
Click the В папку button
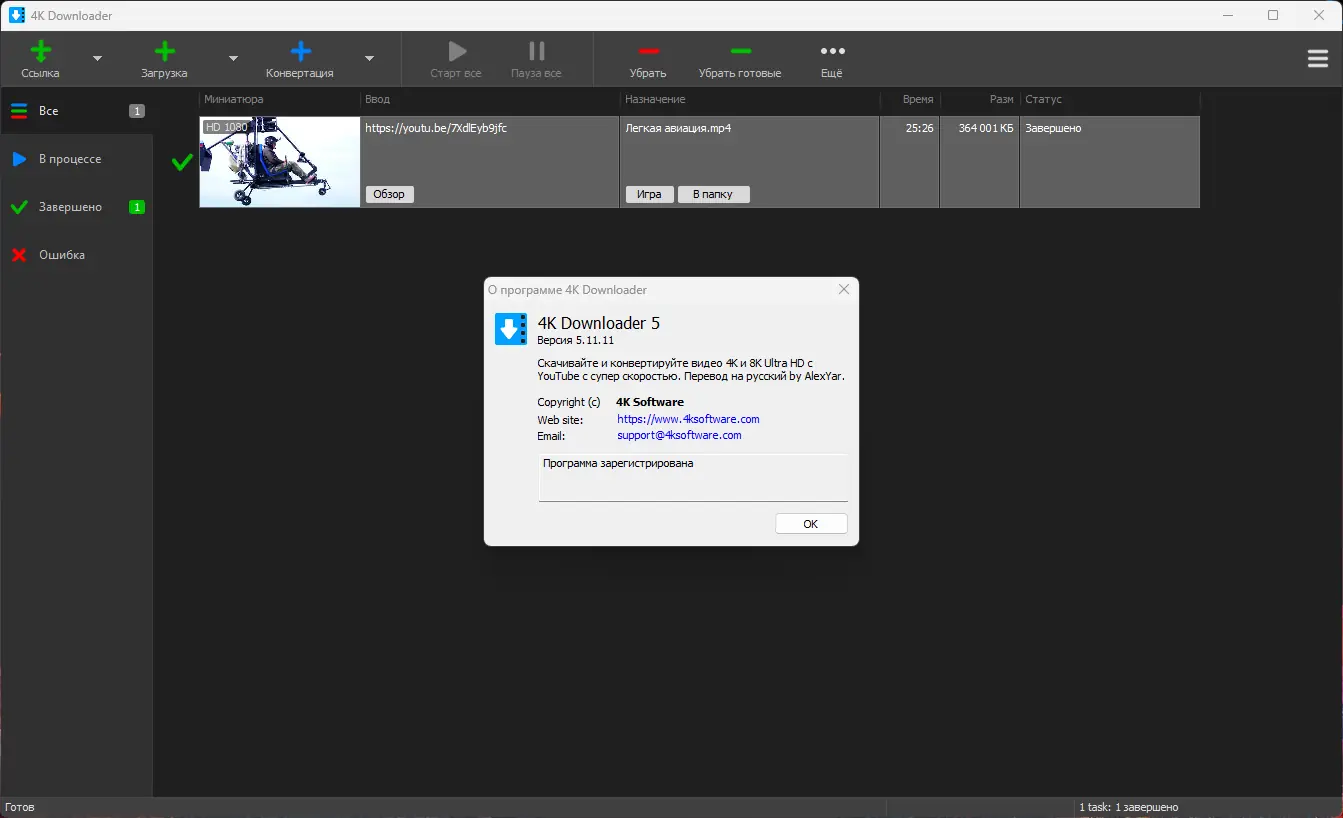(713, 194)
